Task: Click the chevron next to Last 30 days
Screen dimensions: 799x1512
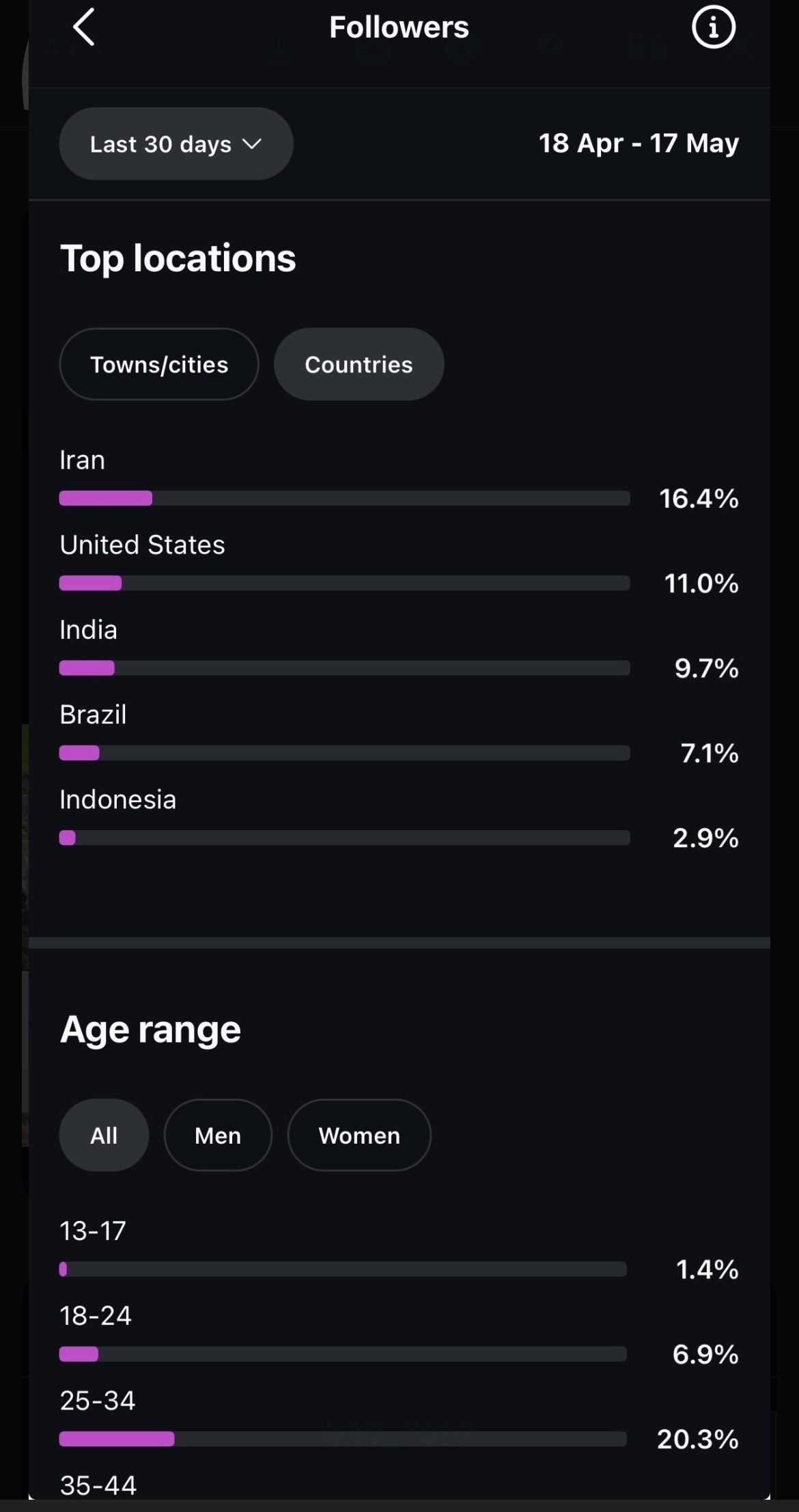Action: tap(252, 143)
